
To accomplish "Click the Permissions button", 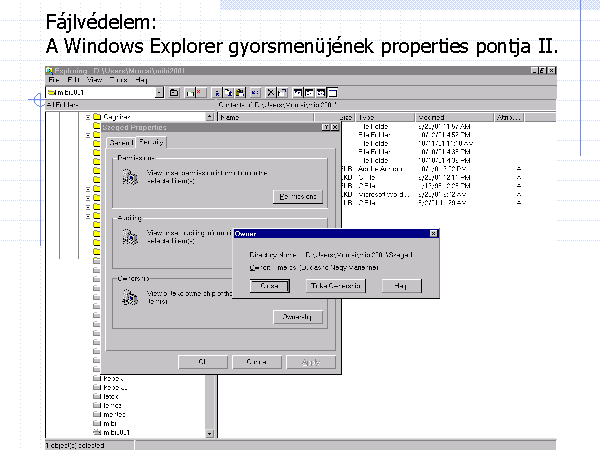I will 298,197.
